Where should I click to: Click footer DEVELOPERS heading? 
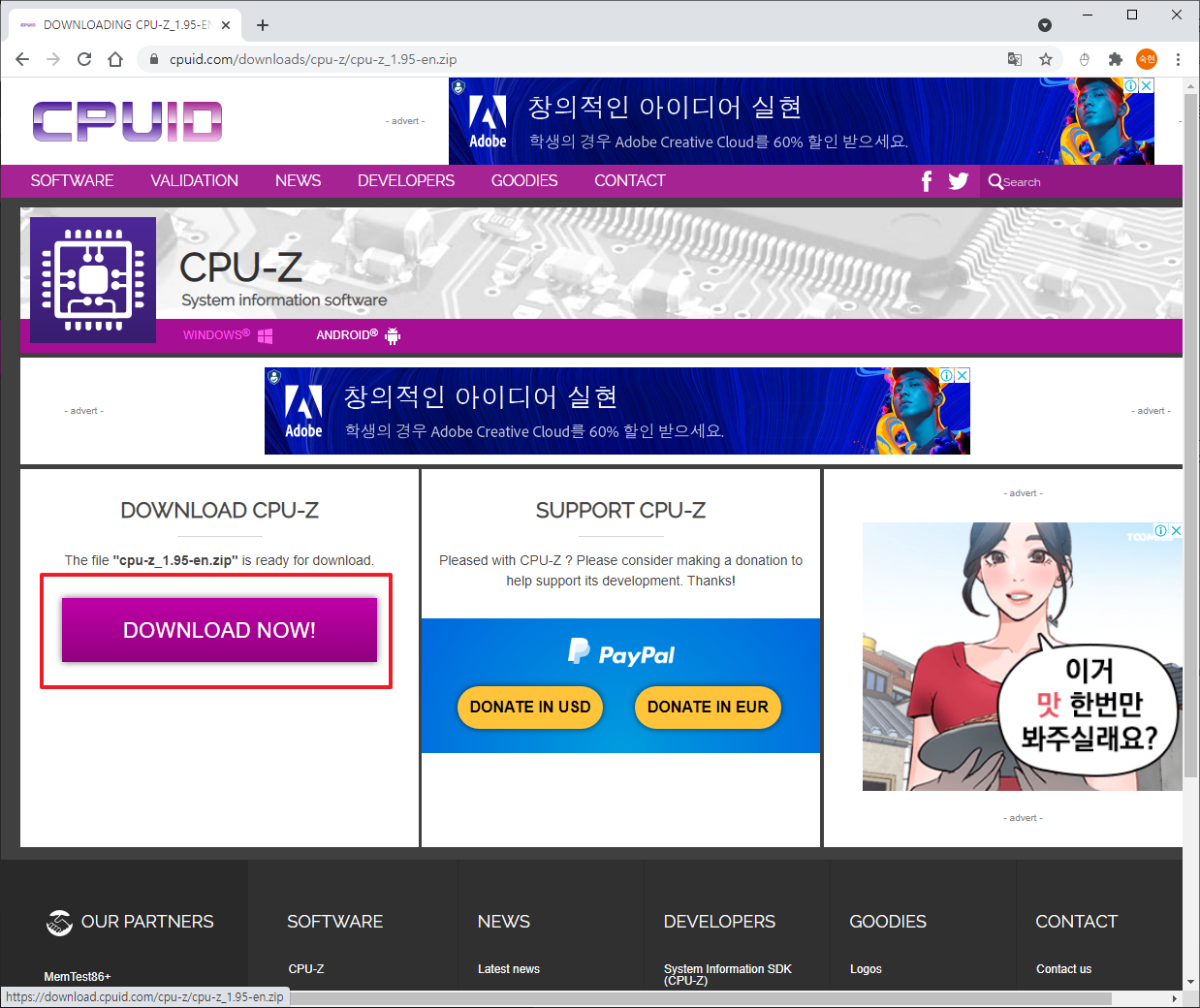point(719,922)
